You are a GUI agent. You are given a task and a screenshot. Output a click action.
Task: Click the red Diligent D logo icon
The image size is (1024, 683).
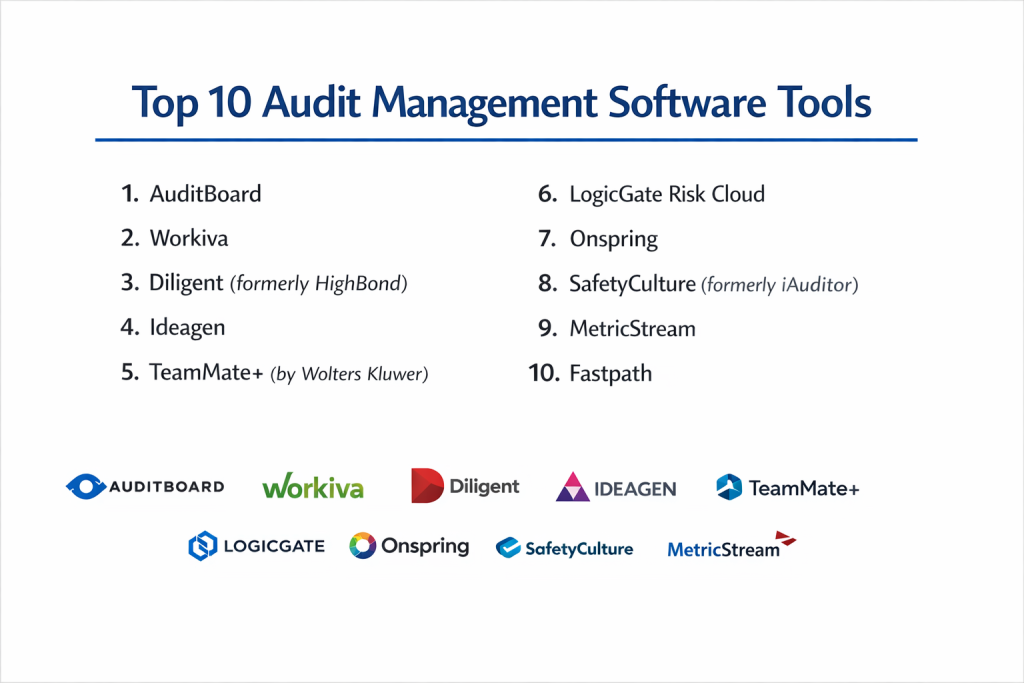(427, 486)
